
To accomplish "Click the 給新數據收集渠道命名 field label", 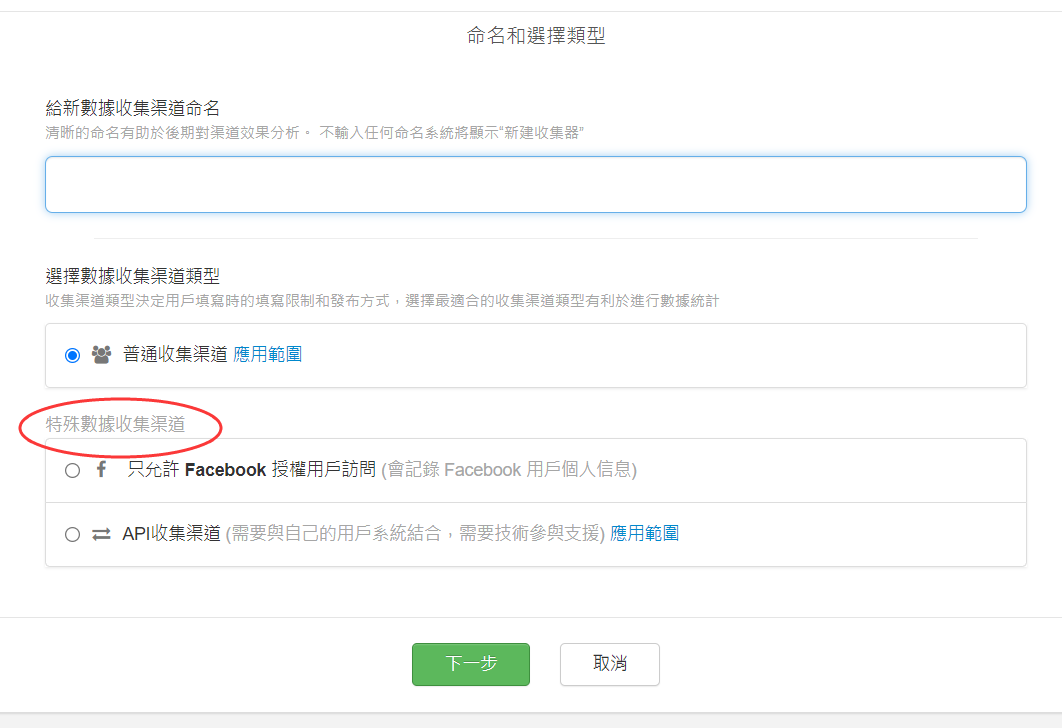I will (133, 108).
